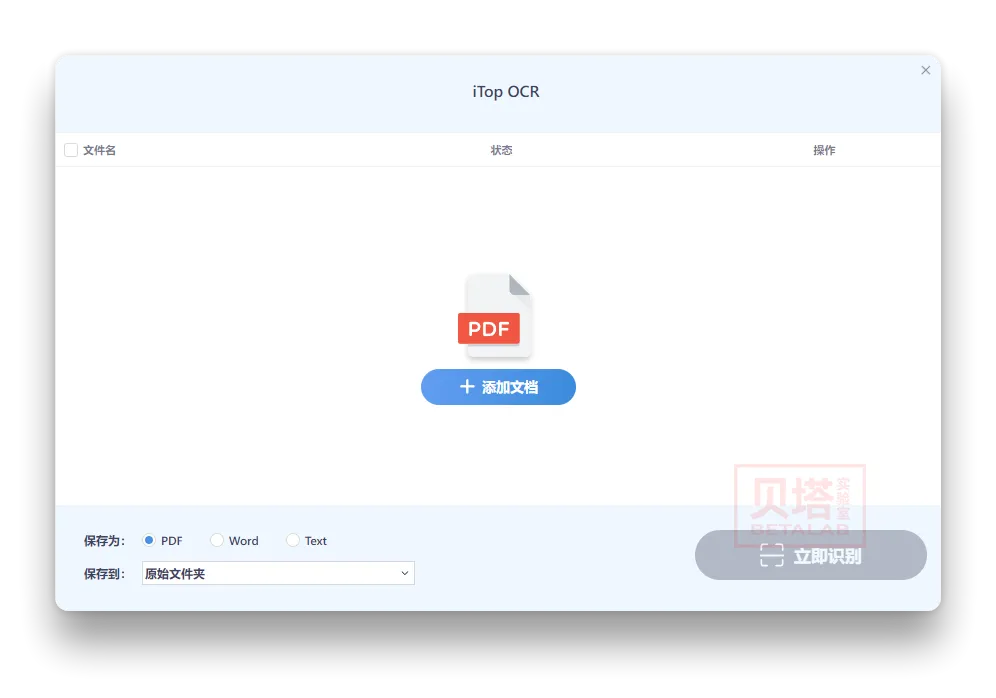Viewport: 996px width, 698px height.
Task: Click the iTop OCR title text
Action: 506,91
